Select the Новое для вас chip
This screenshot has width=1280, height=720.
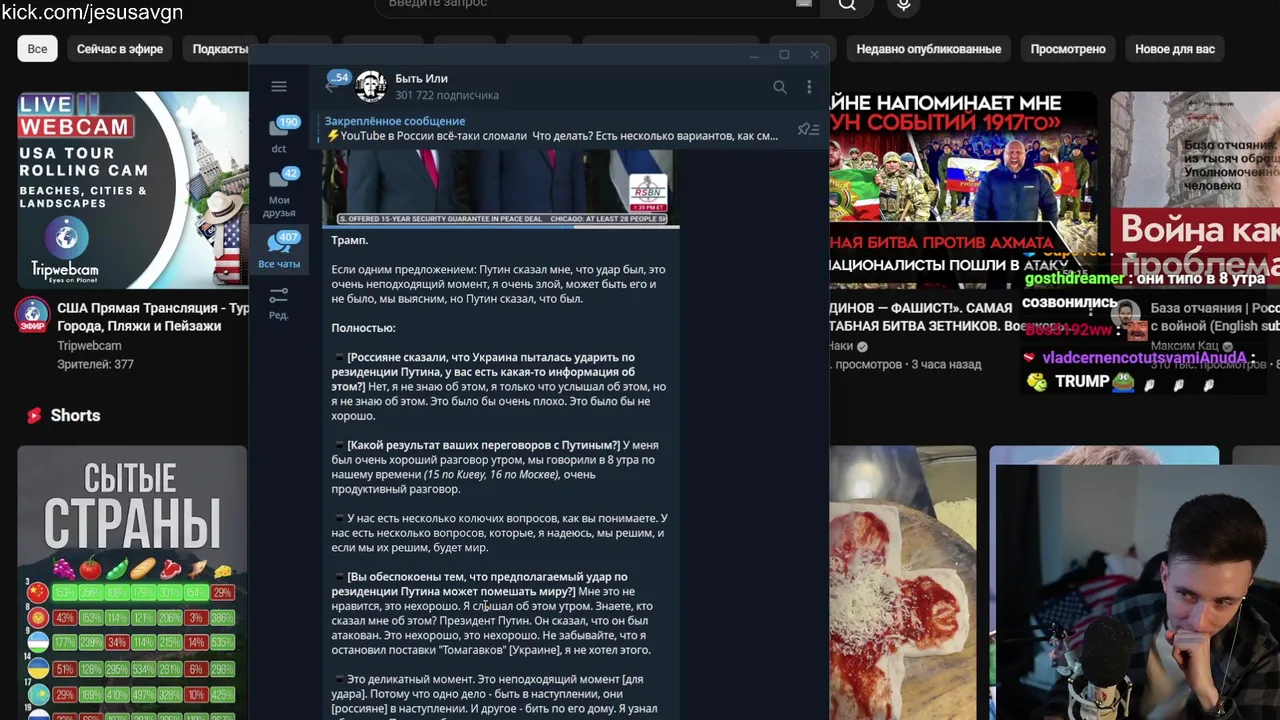coord(1175,49)
